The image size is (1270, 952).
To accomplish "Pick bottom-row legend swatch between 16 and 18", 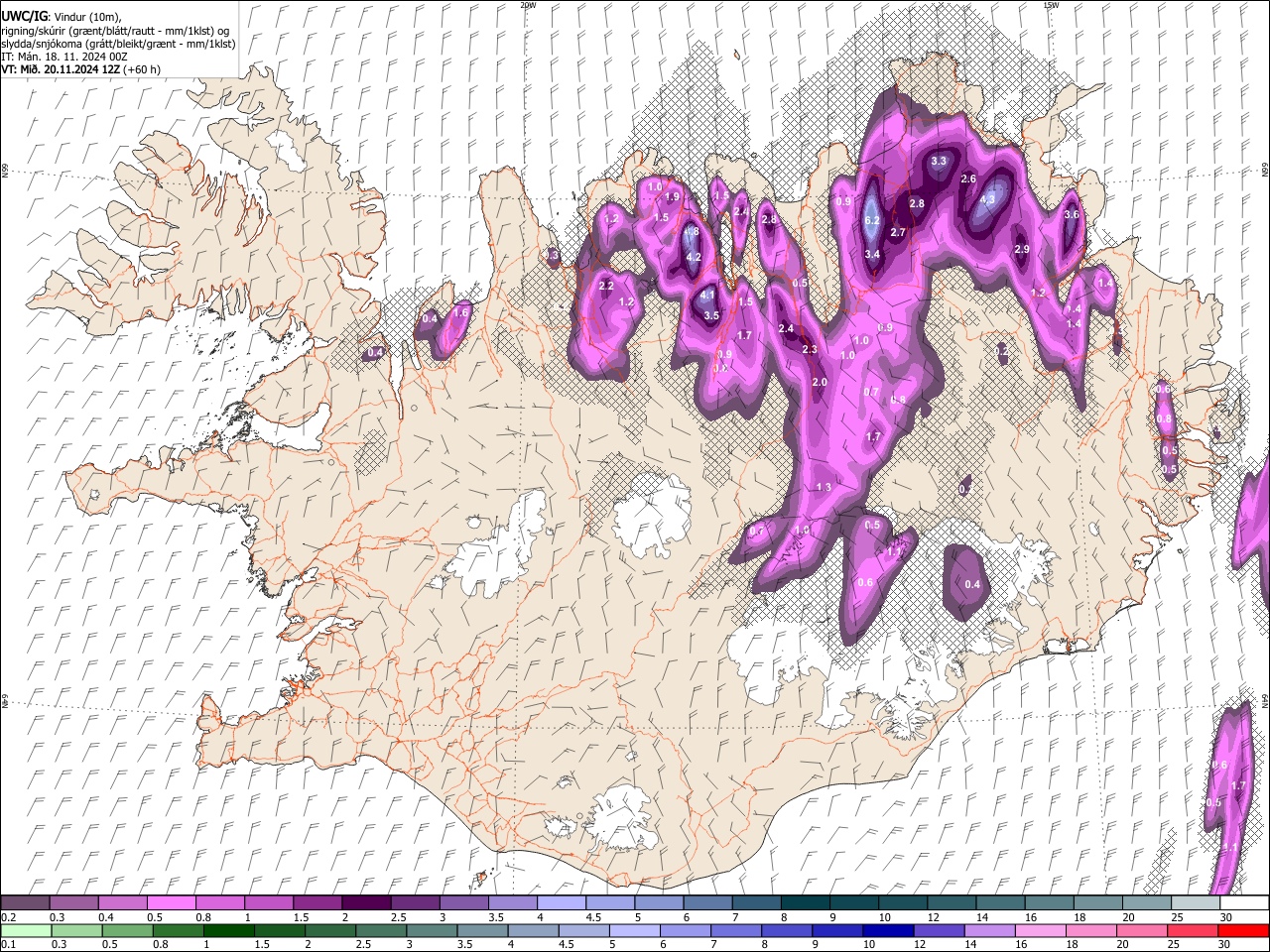I will point(1039,930).
